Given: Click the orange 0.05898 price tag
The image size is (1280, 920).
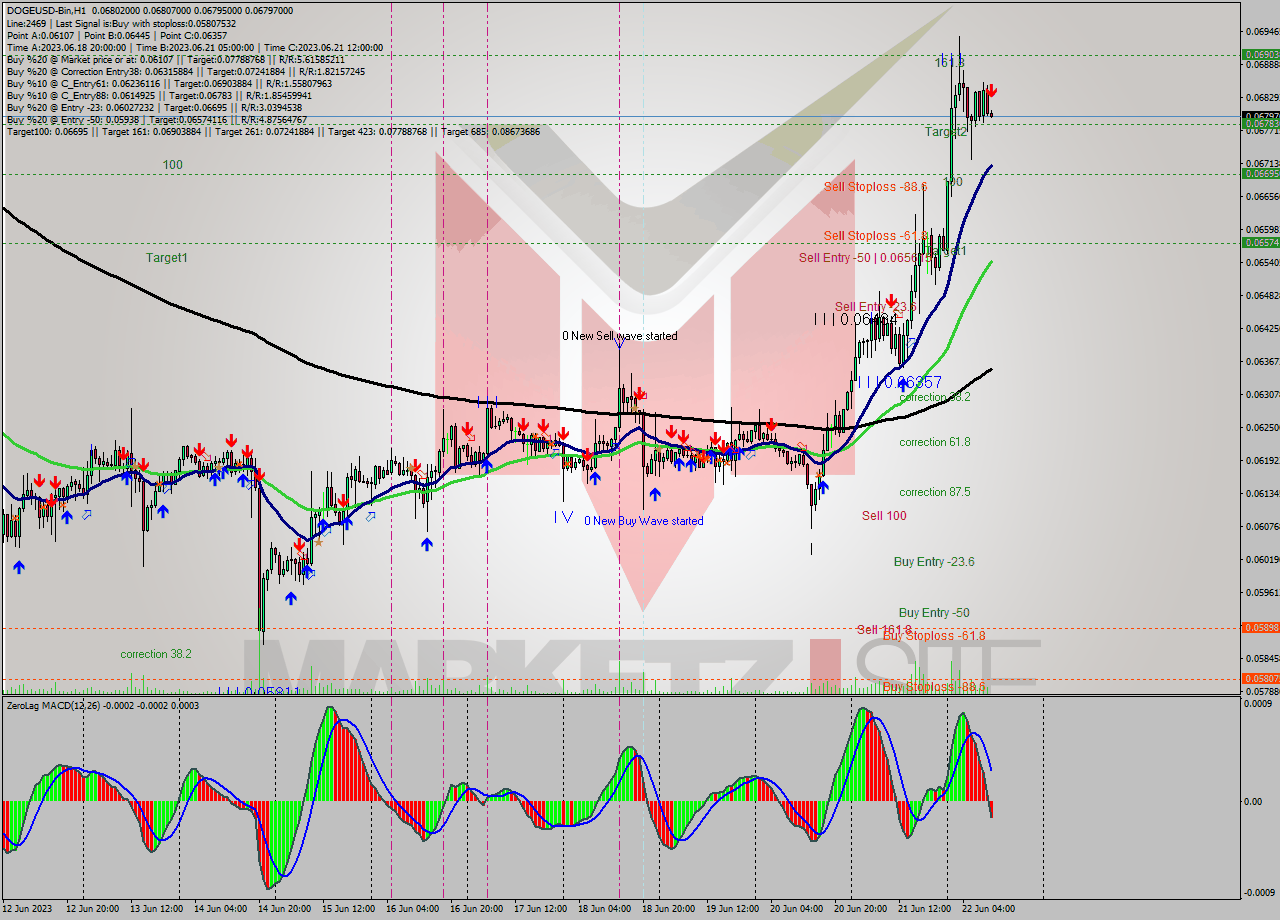Looking at the screenshot, I should point(1260,627).
